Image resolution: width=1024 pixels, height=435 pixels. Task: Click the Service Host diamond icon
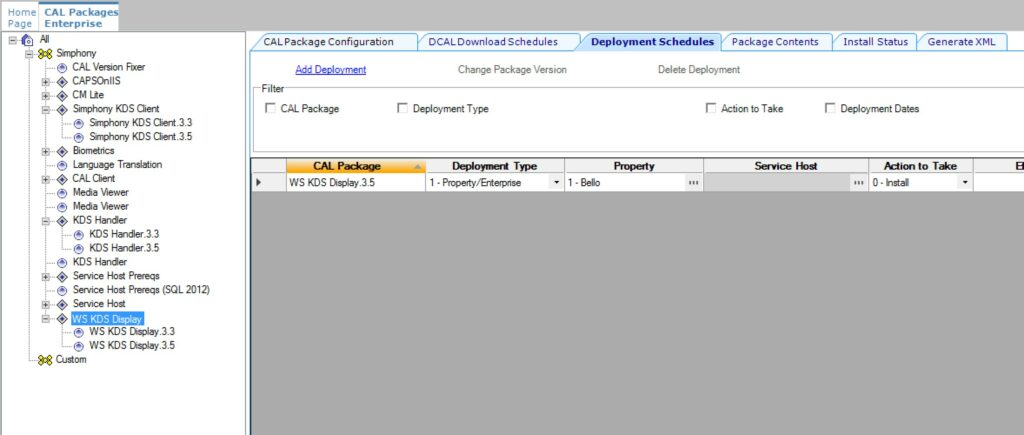62,304
